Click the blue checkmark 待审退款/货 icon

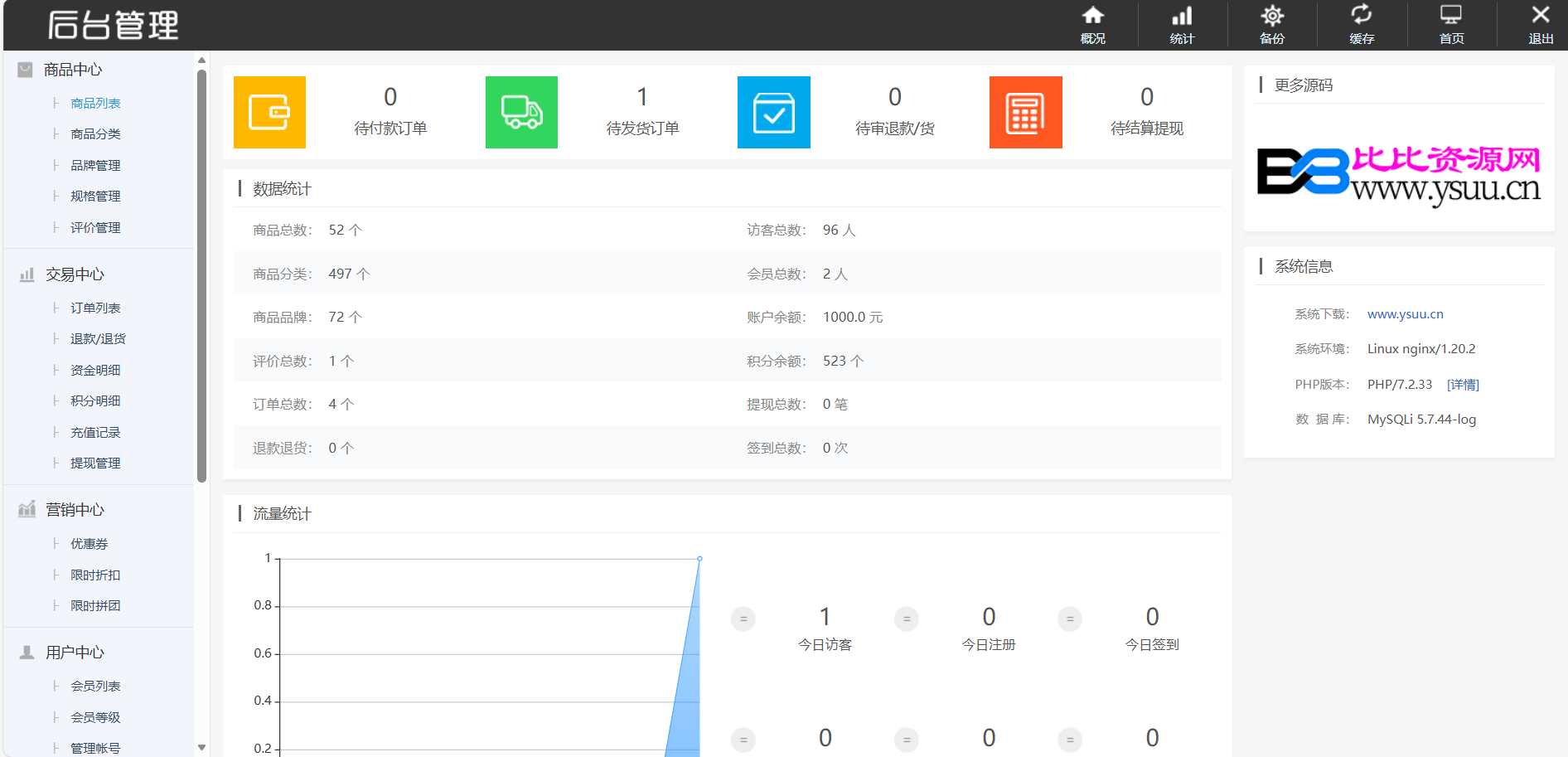click(x=773, y=113)
